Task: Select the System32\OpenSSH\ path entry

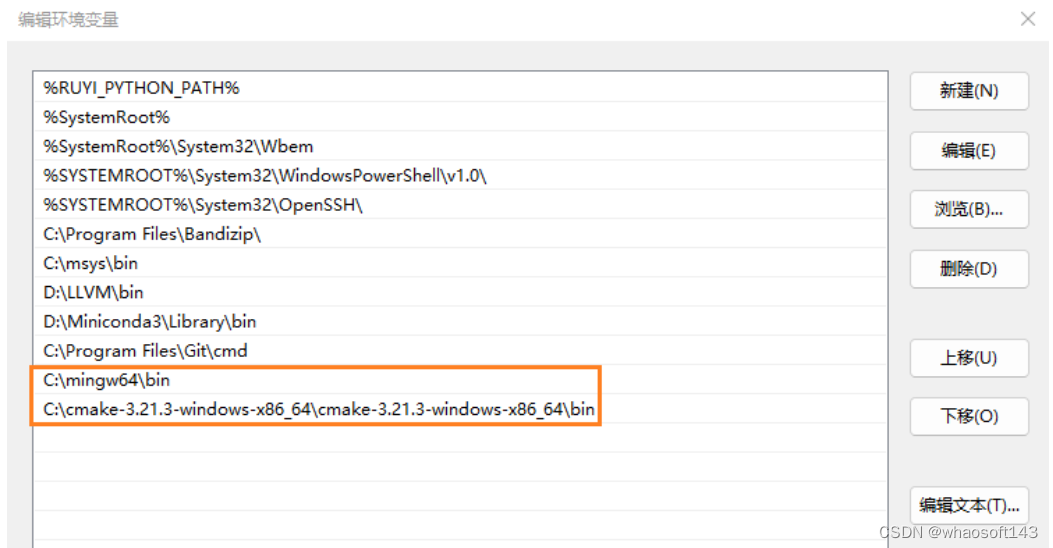Action: pyautogui.click(x=460, y=205)
